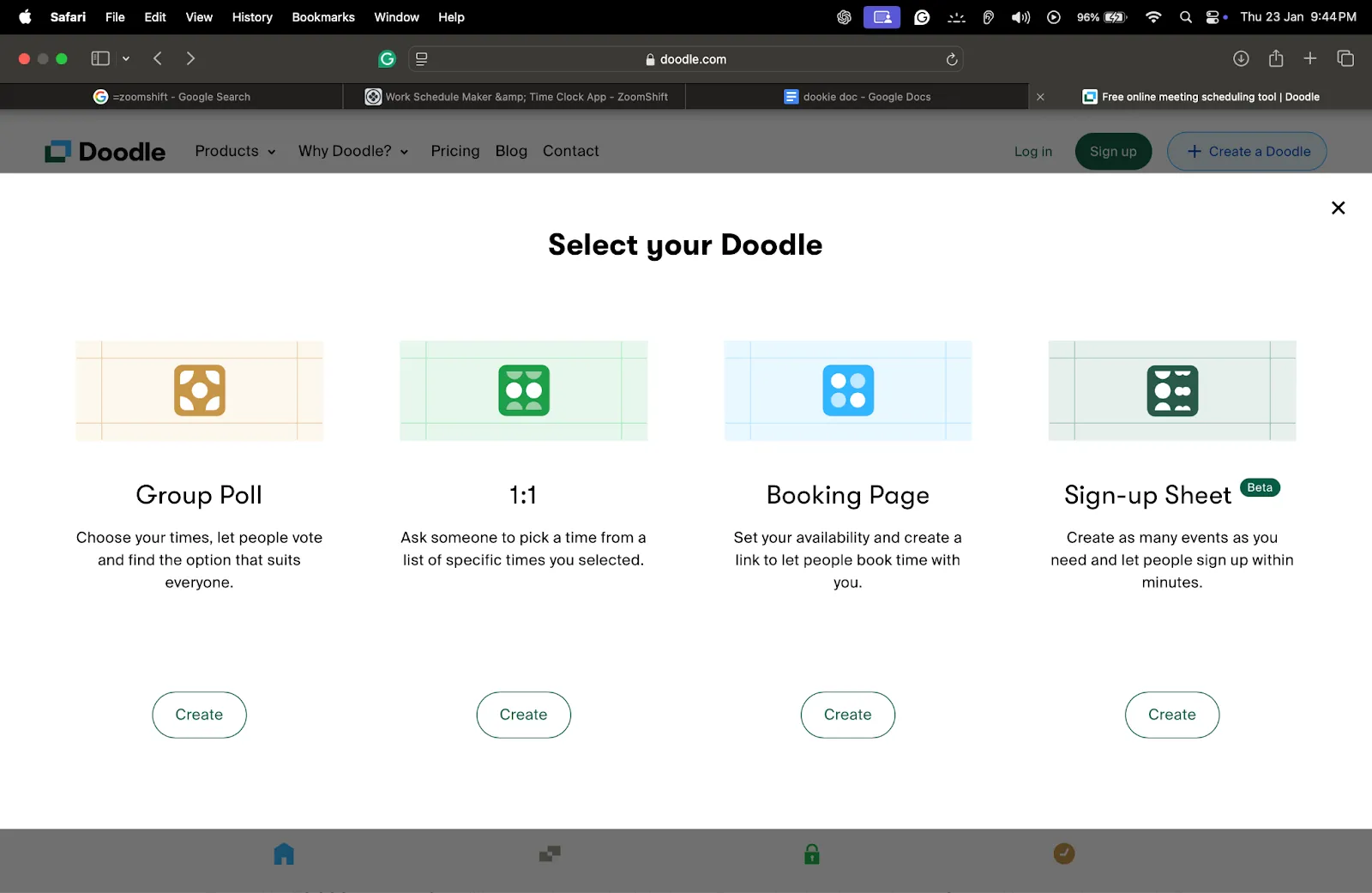Click the Sign-up Sheet heading
Image resolution: width=1372 pixels, height=893 pixels.
point(1147,495)
